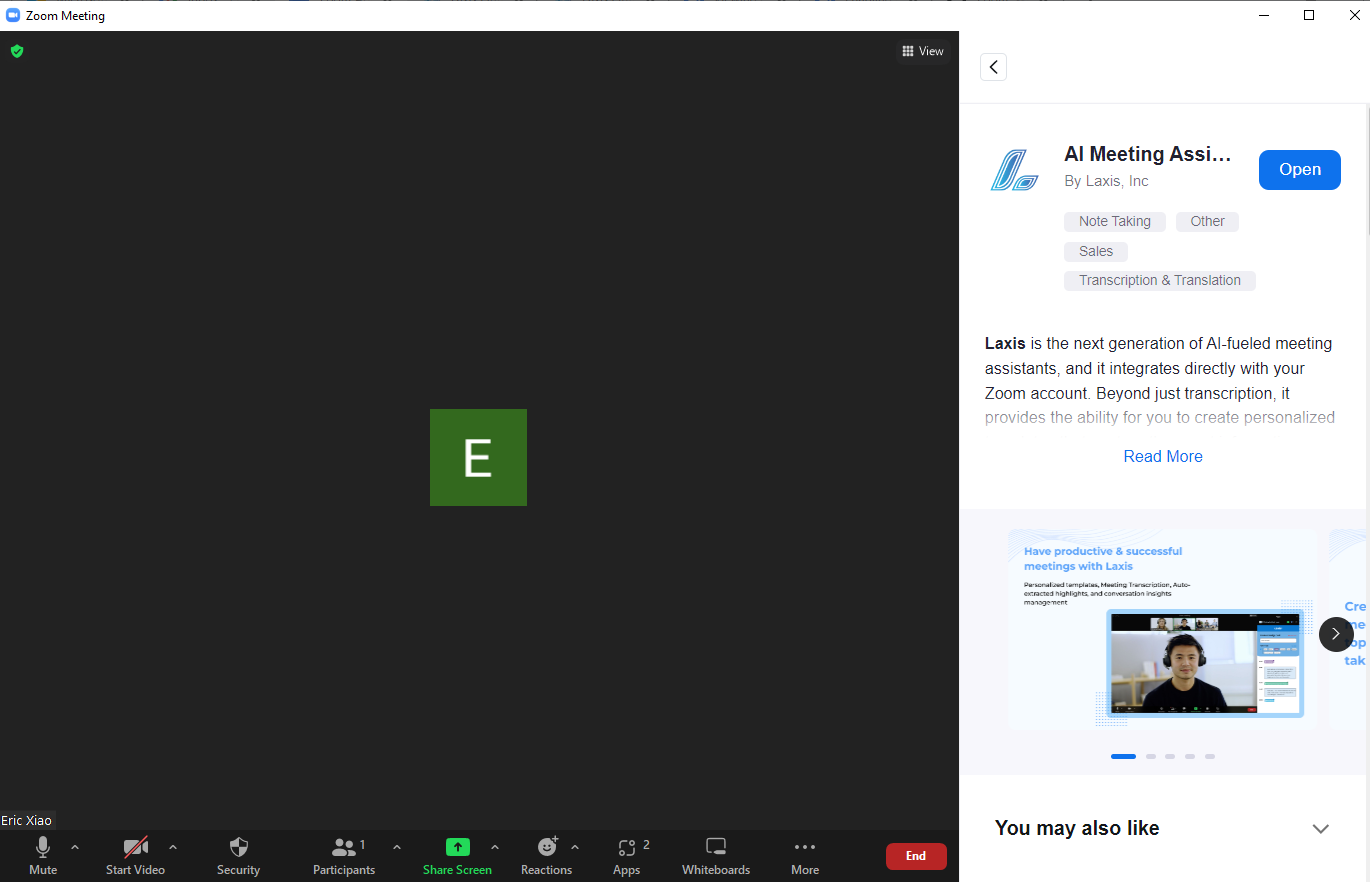This screenshot has width=1370, height=882.
Task: Select Sales category tag
Action: 1096,252
